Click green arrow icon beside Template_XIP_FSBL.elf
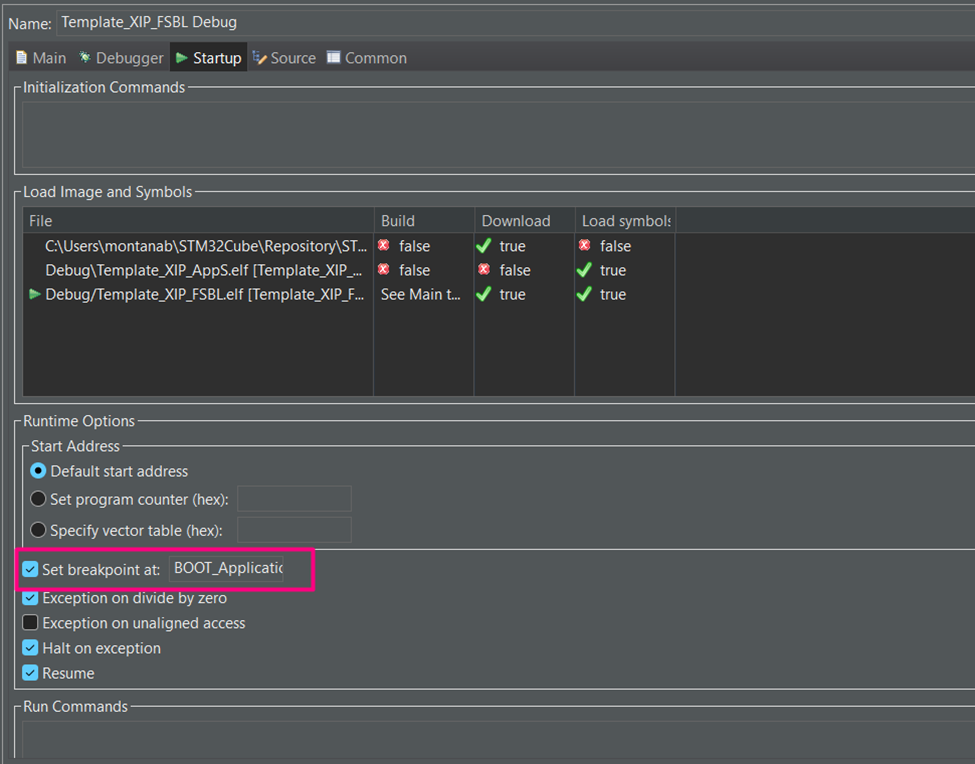The height and width of the screenshot is (764, 975). pyautogui.click(x=35, y=294)
